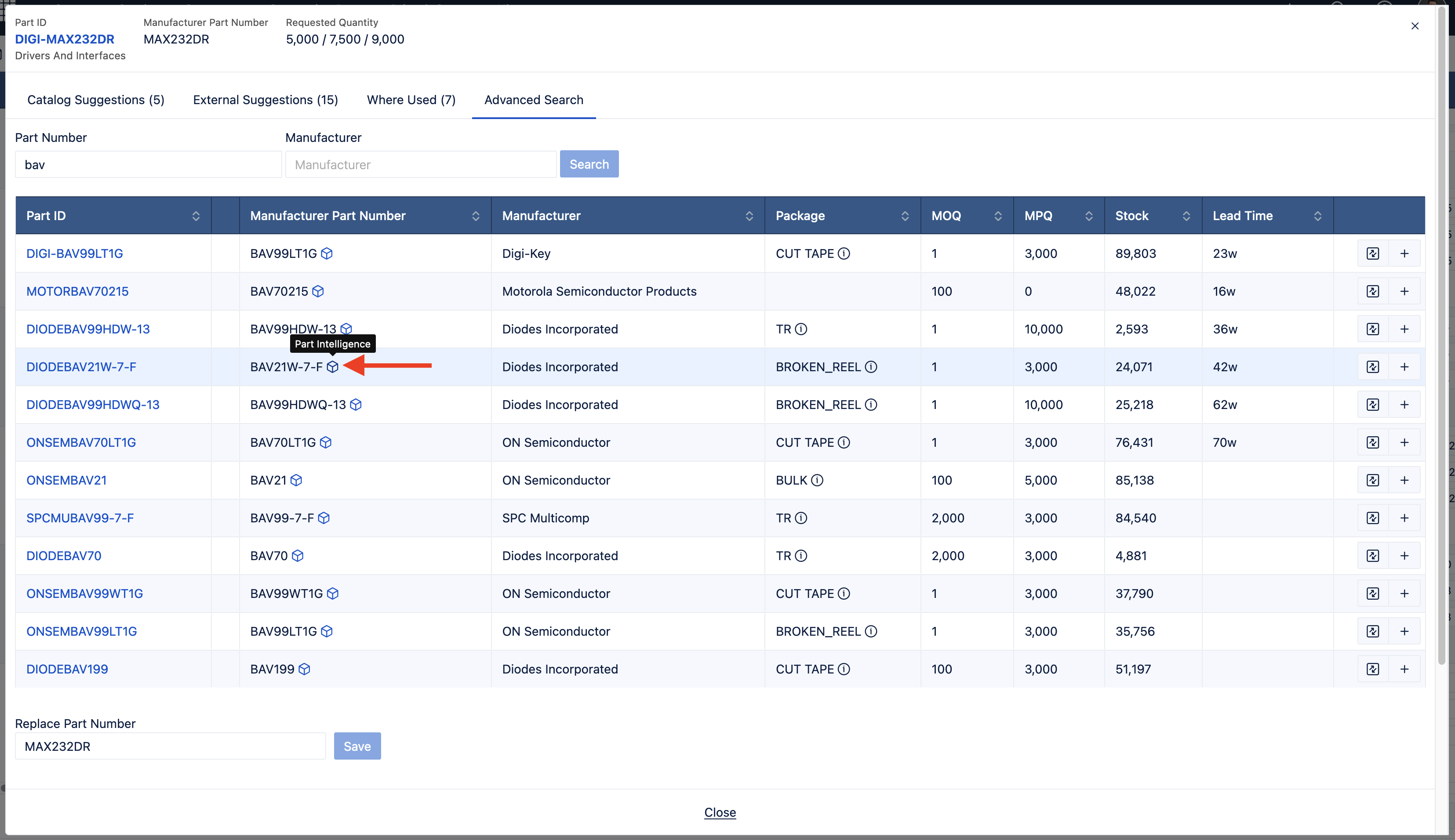Add ONSEMBAV21 with plus icon
Viewport: 1455px width, 840px height.
pyautogui.click(x=1404, y=480)
